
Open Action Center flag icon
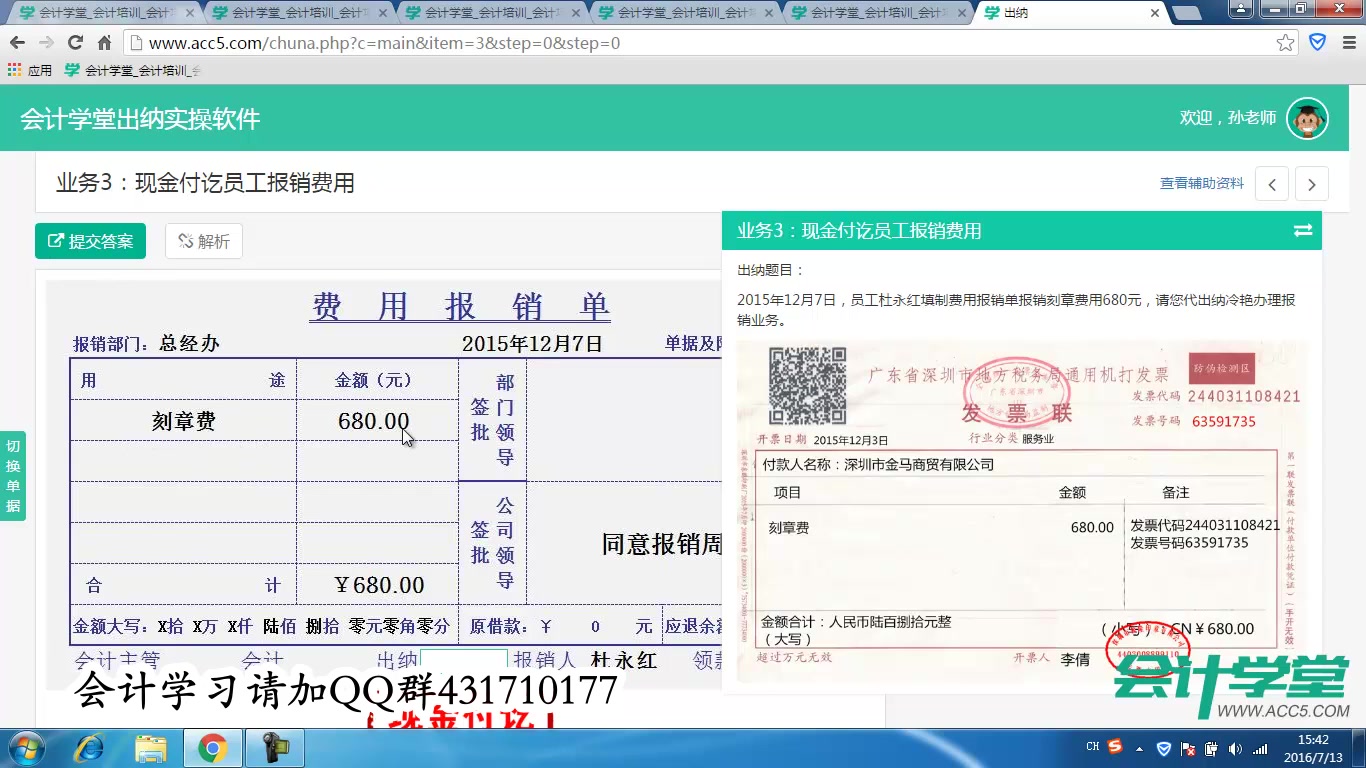coord(1188,748)
